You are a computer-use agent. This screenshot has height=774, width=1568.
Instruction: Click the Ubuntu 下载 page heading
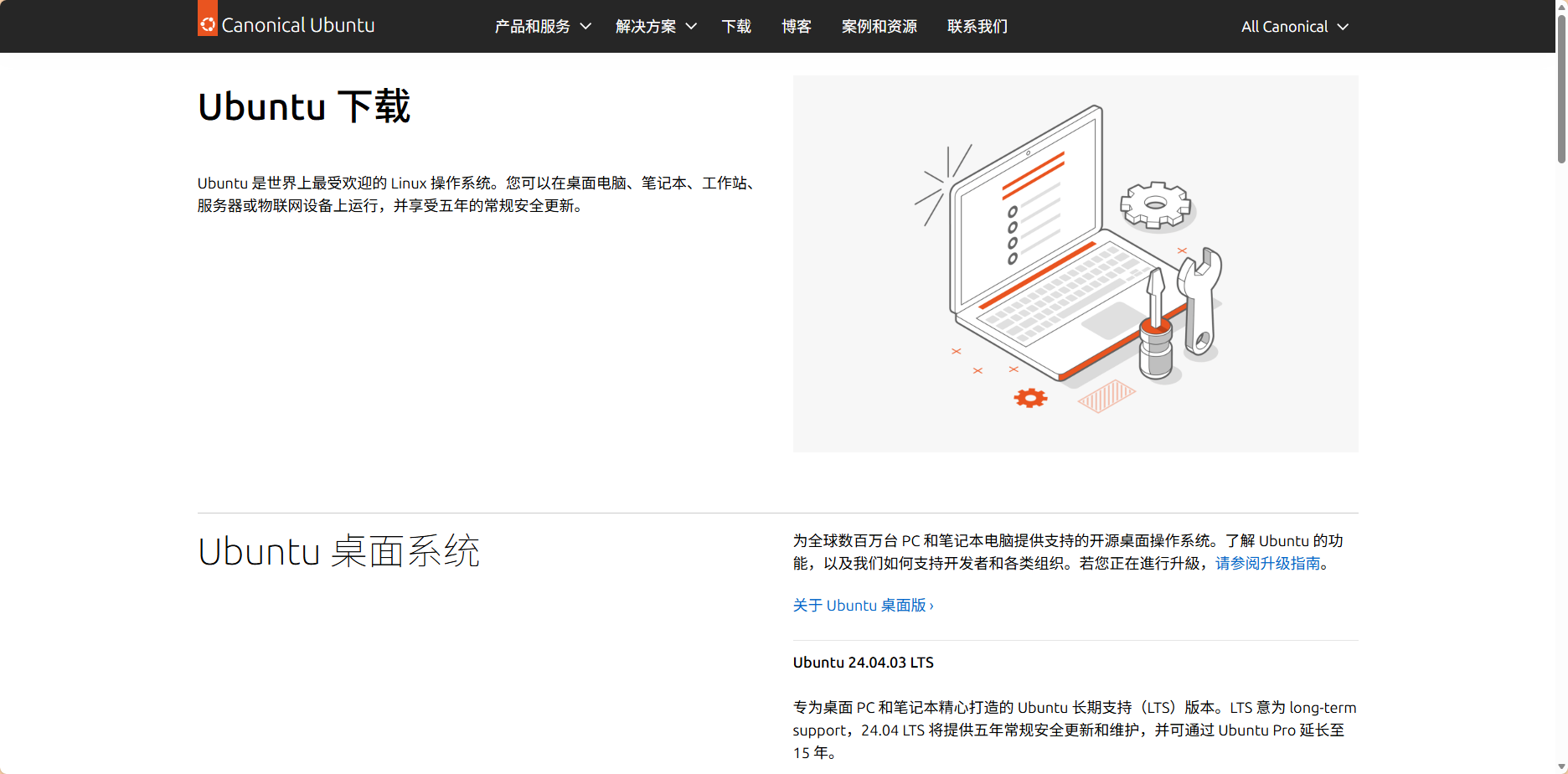304,107
